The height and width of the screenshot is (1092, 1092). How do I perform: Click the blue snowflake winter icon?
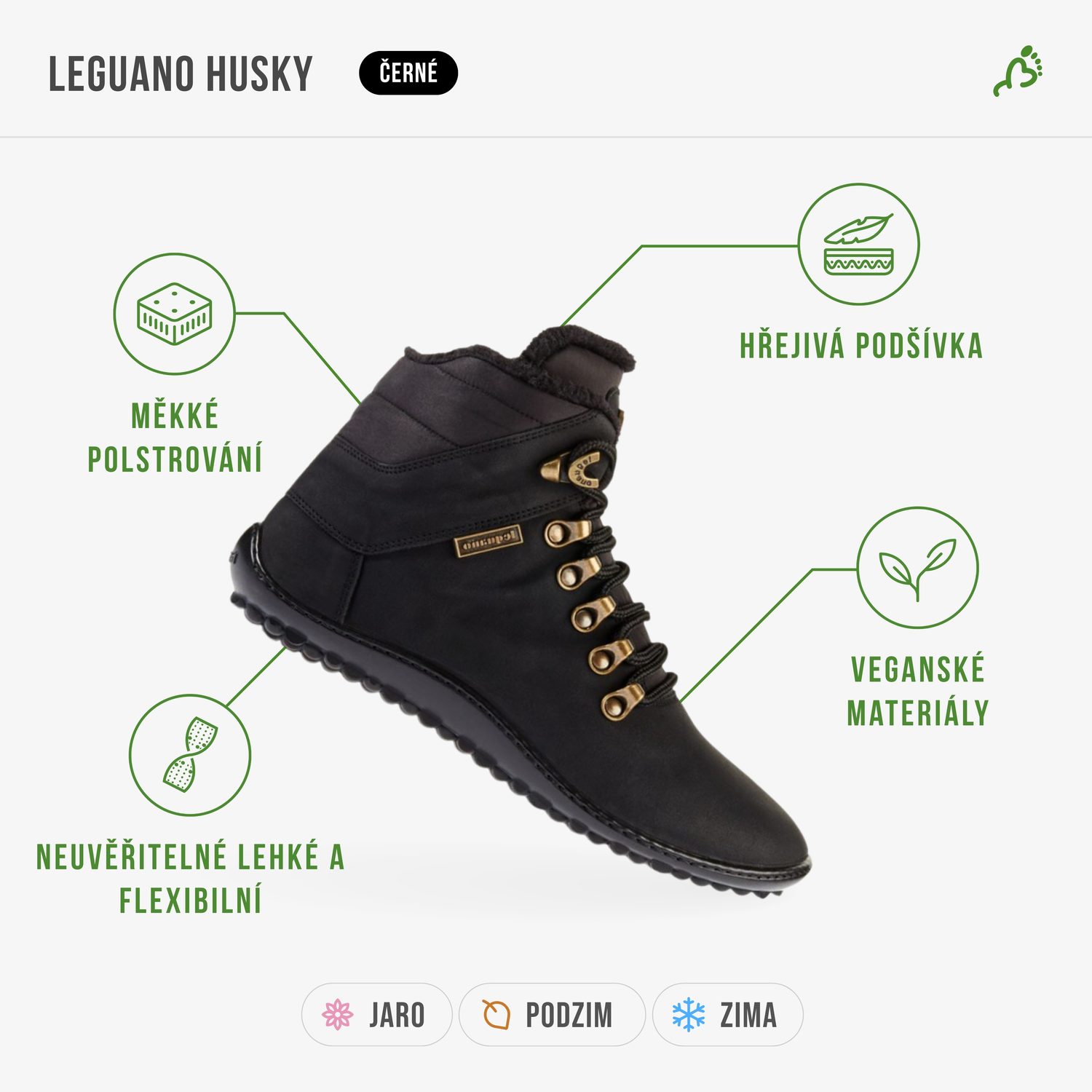(x=688, y=1014)
